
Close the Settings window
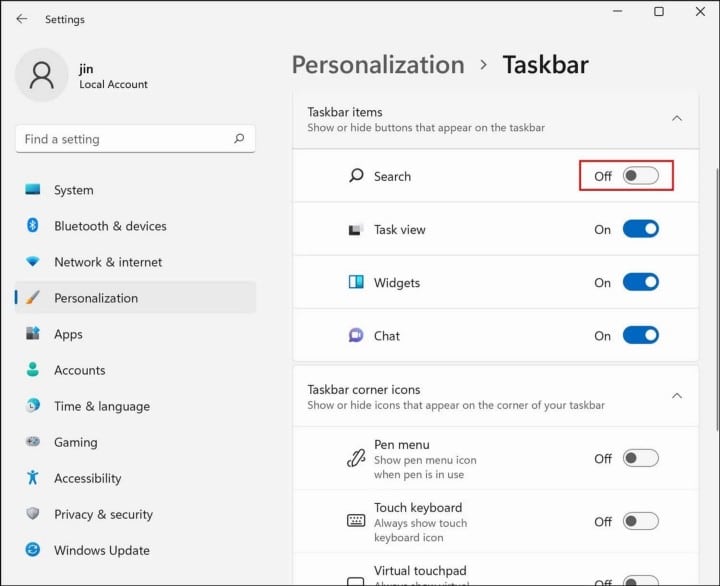(x=700, y=11)
